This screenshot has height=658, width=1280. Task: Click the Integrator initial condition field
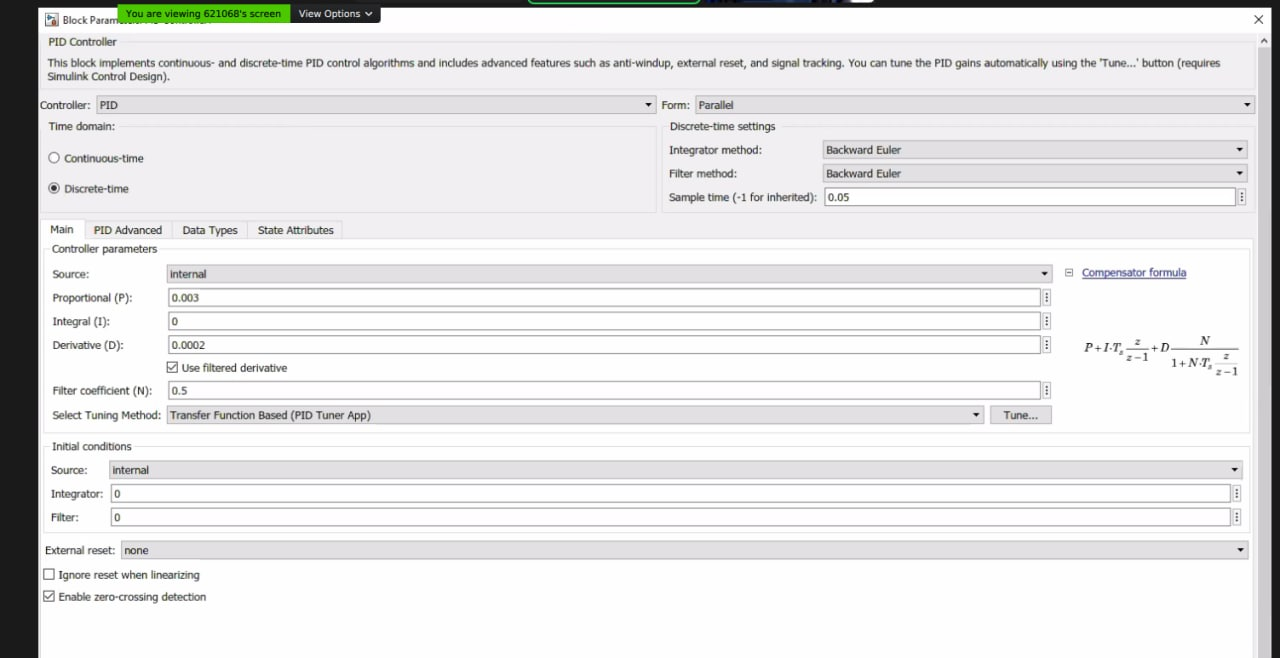click(x=670, y=494)
